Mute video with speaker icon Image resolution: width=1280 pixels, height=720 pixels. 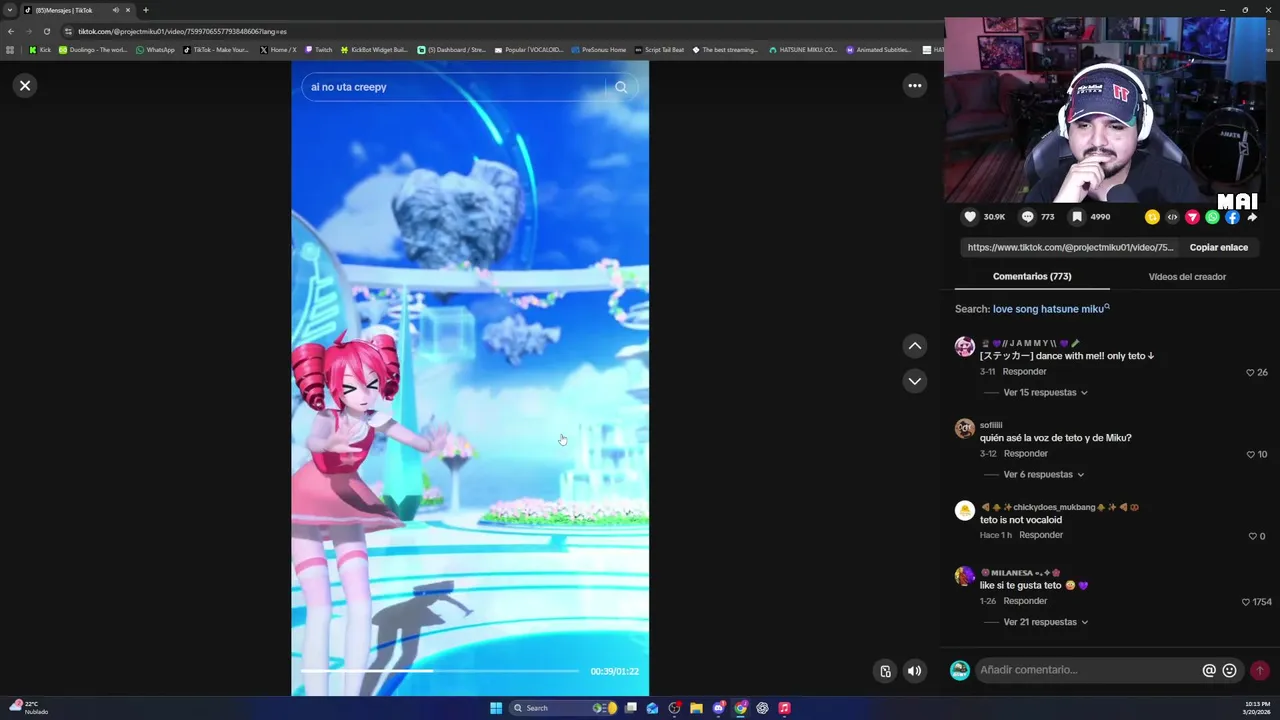(x=914, y=671)
